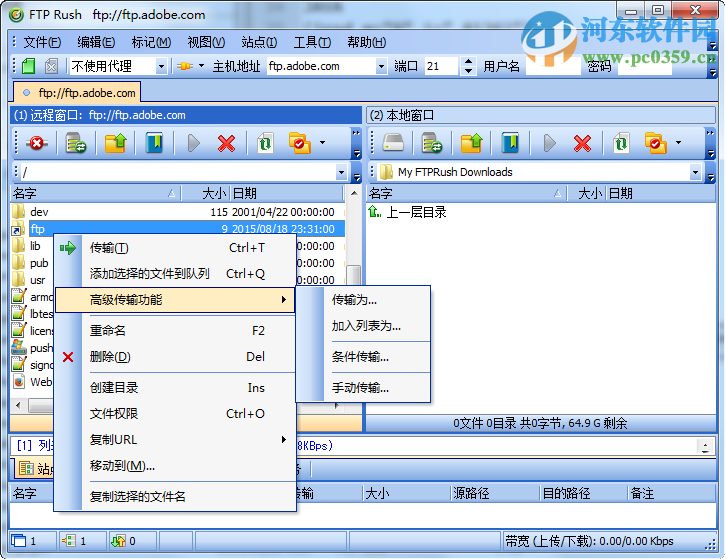Open the 站点(I) menu

point(259,42)
